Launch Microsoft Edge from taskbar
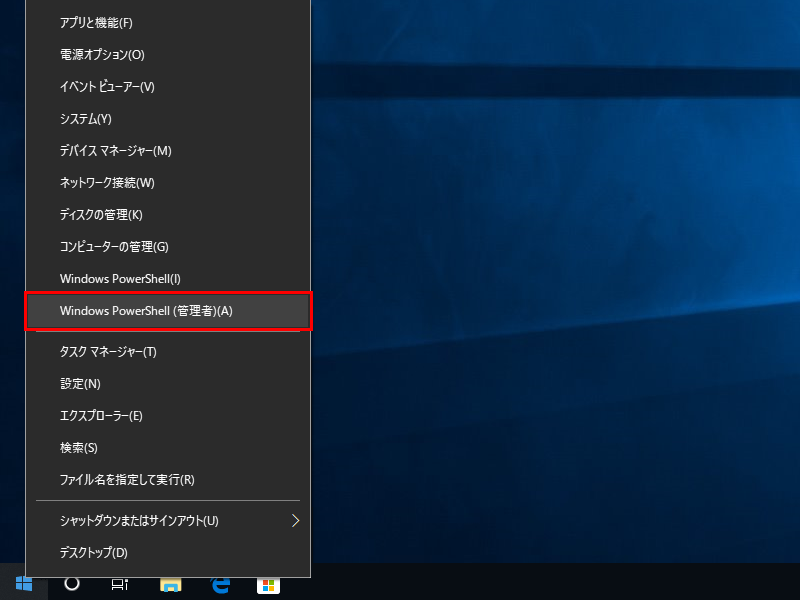This screenshot has width=800, height=600. click(x=220, y=585)
